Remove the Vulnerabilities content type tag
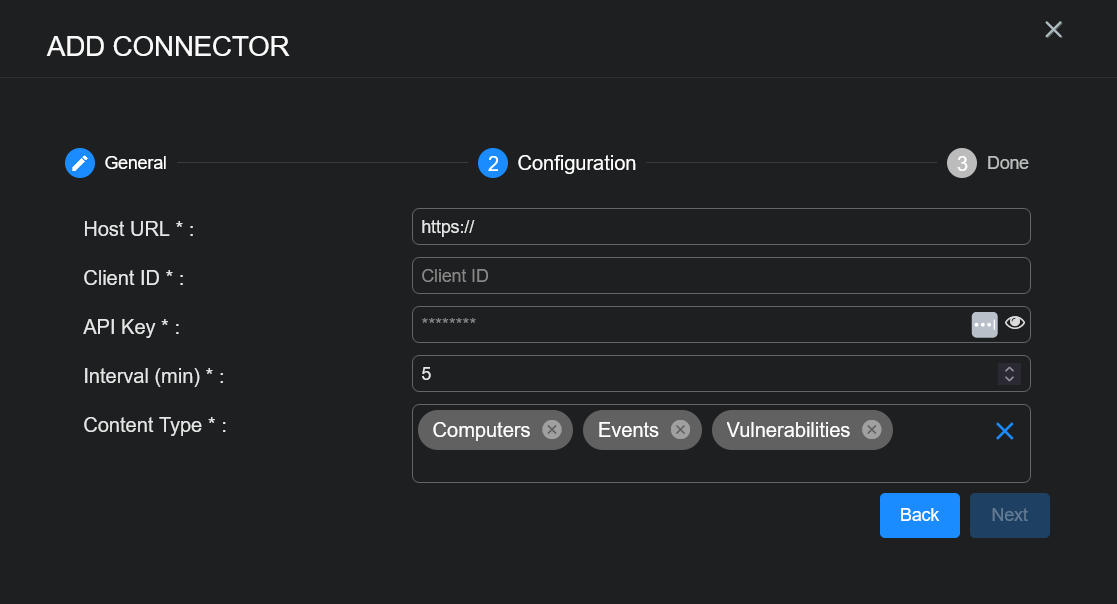Screen dimensions: 1117x604 (871, 430)
